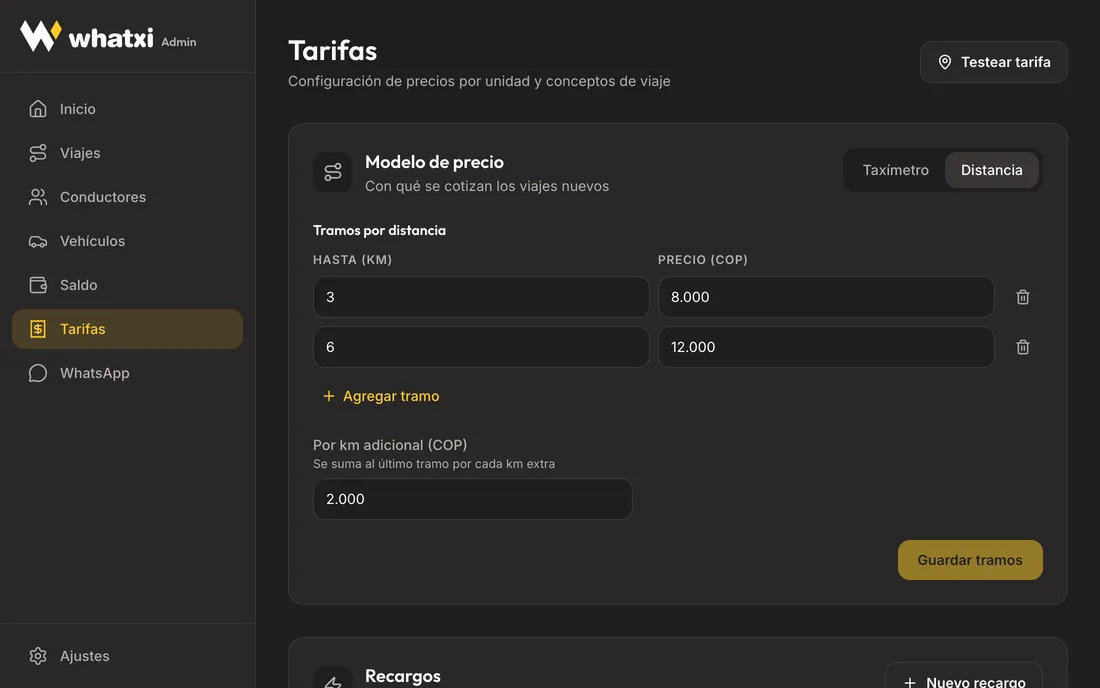The width and height of the screenshot is (1100, 688).
Task: Click the Testear tarifa button
Action: pyautogui.click(x=993, y=62)
